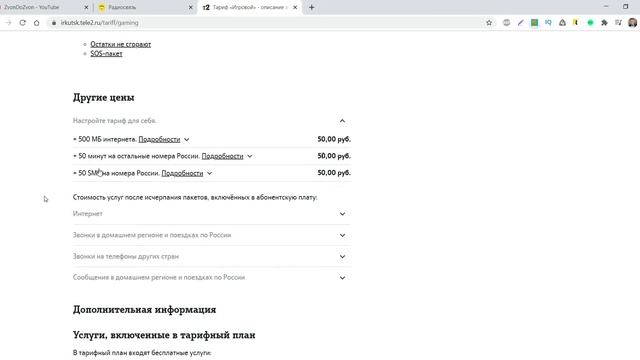The width and height of the screenshot is (640, 360).
Task: Open Подробности for 50 минут на номера России
Action: pyautogui.click(x=222, y=156)
